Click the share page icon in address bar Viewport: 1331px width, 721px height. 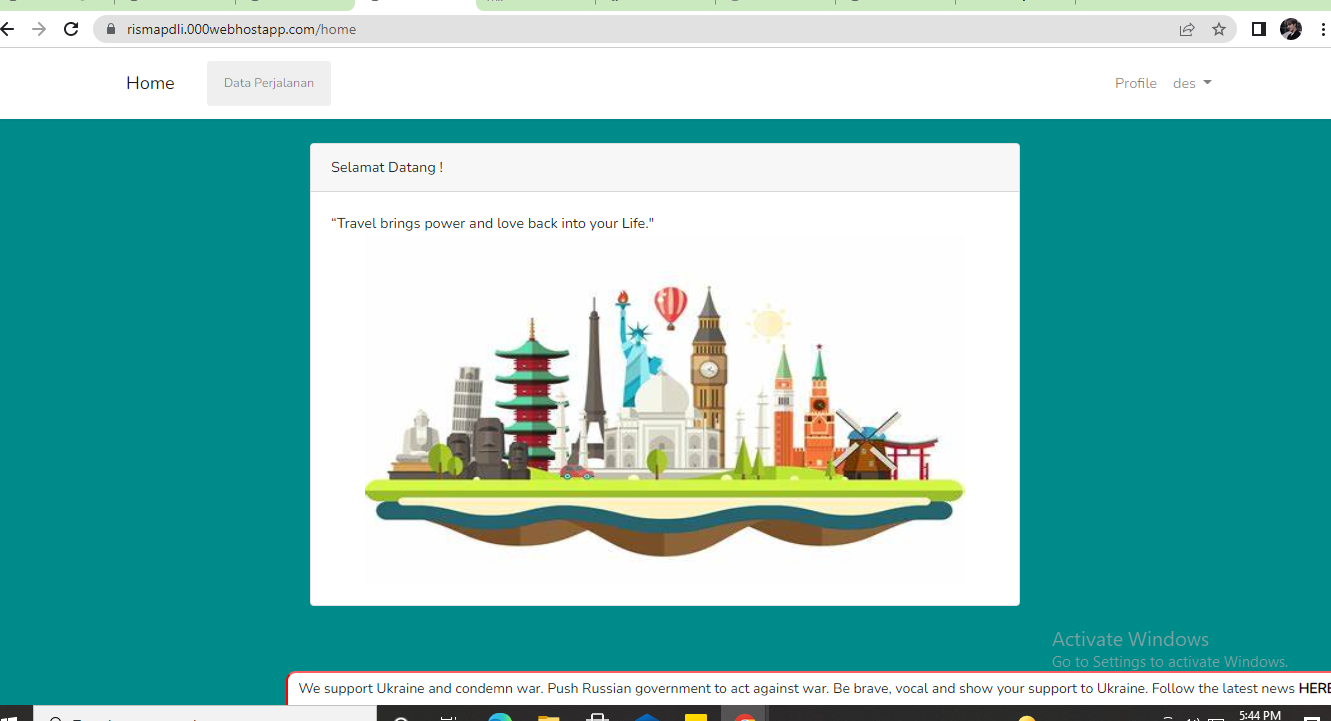click(x=1186, y=29)
